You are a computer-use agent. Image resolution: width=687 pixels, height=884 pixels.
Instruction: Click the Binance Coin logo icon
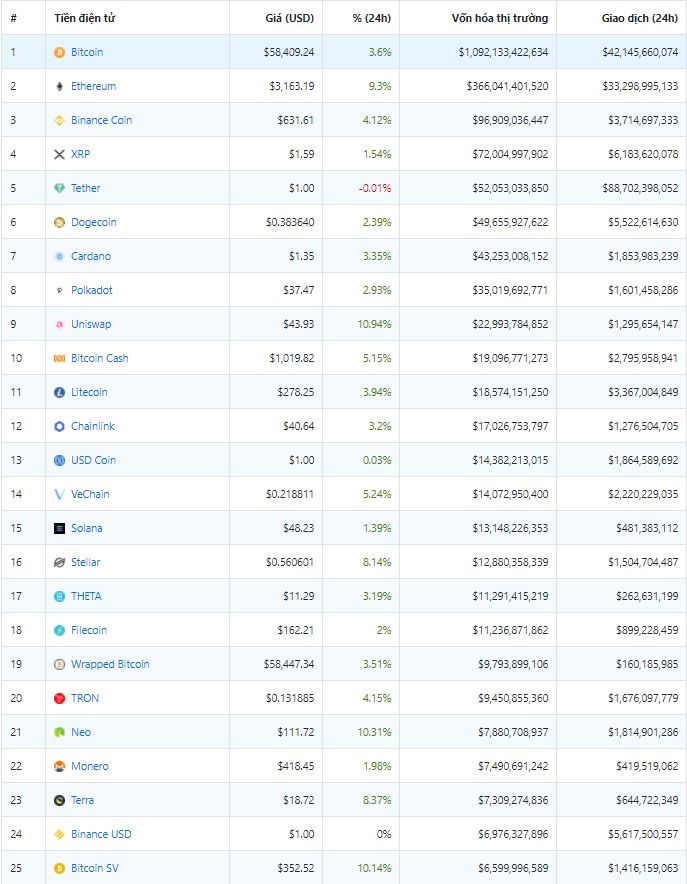59,120
